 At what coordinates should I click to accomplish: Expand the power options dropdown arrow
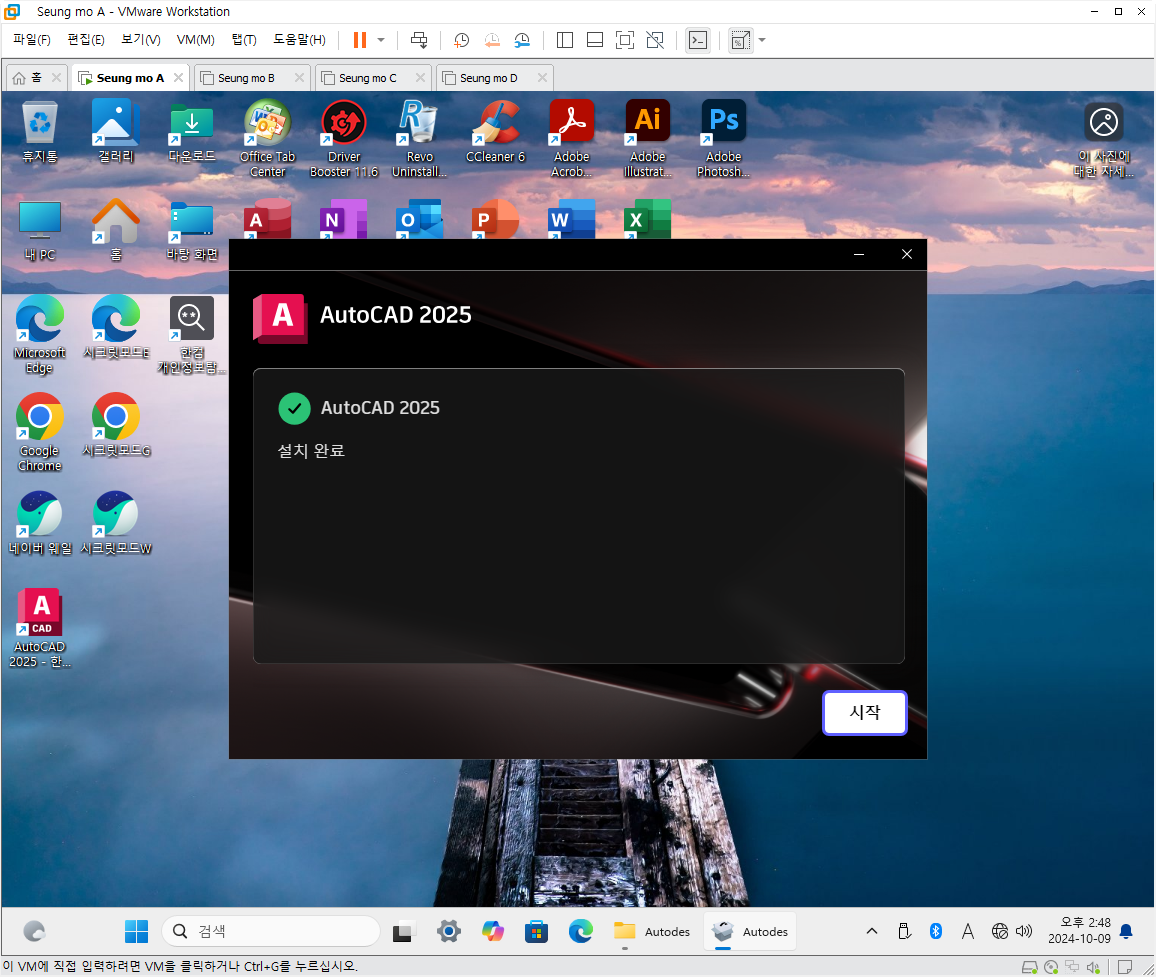(x=381, y=40)
